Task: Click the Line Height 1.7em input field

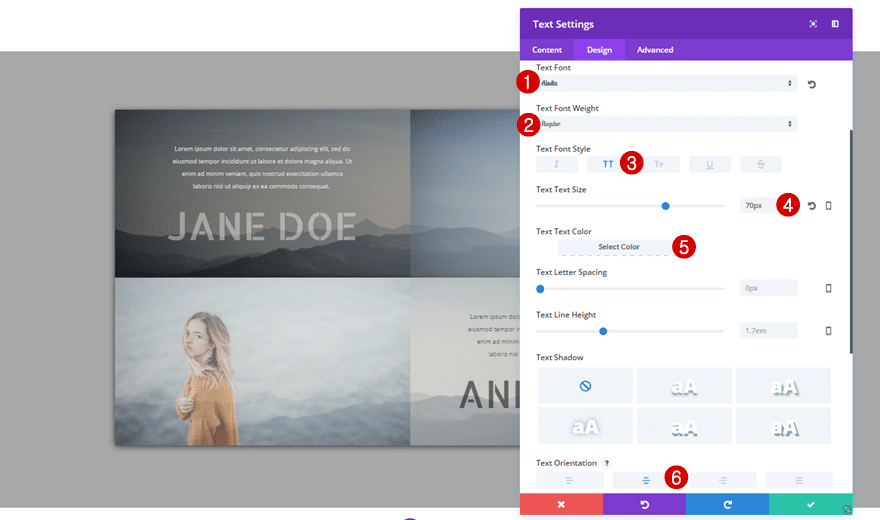Action: coord(768,331)
